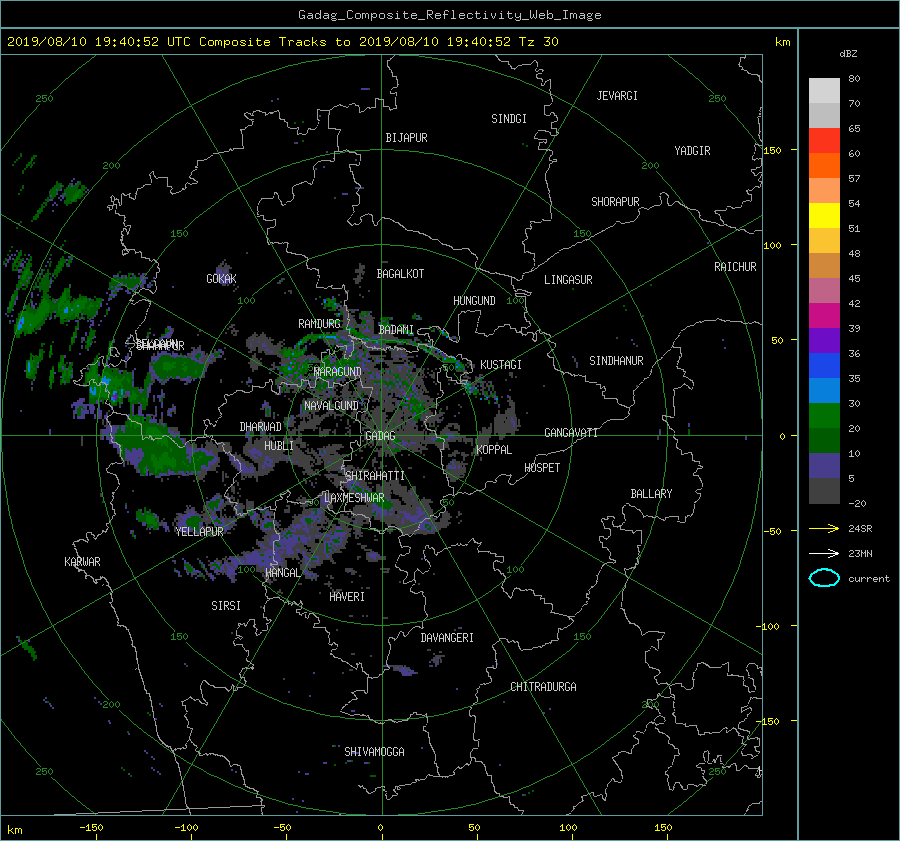Click the Gadag_Composite_Reflectivity_Web_Image title
900x841 pixels.
point(449,15)
